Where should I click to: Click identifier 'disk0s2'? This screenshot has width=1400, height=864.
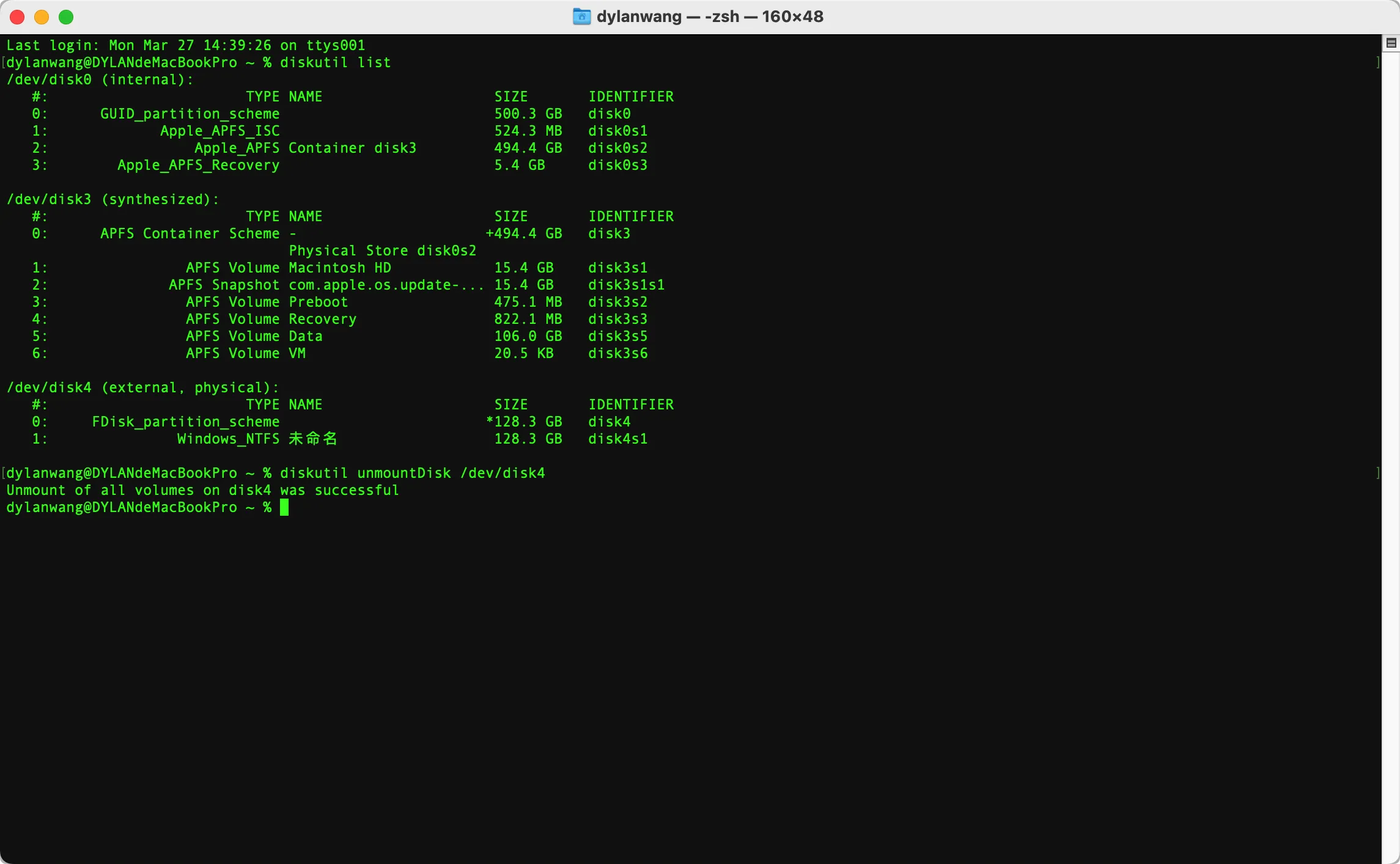[617, 148]
